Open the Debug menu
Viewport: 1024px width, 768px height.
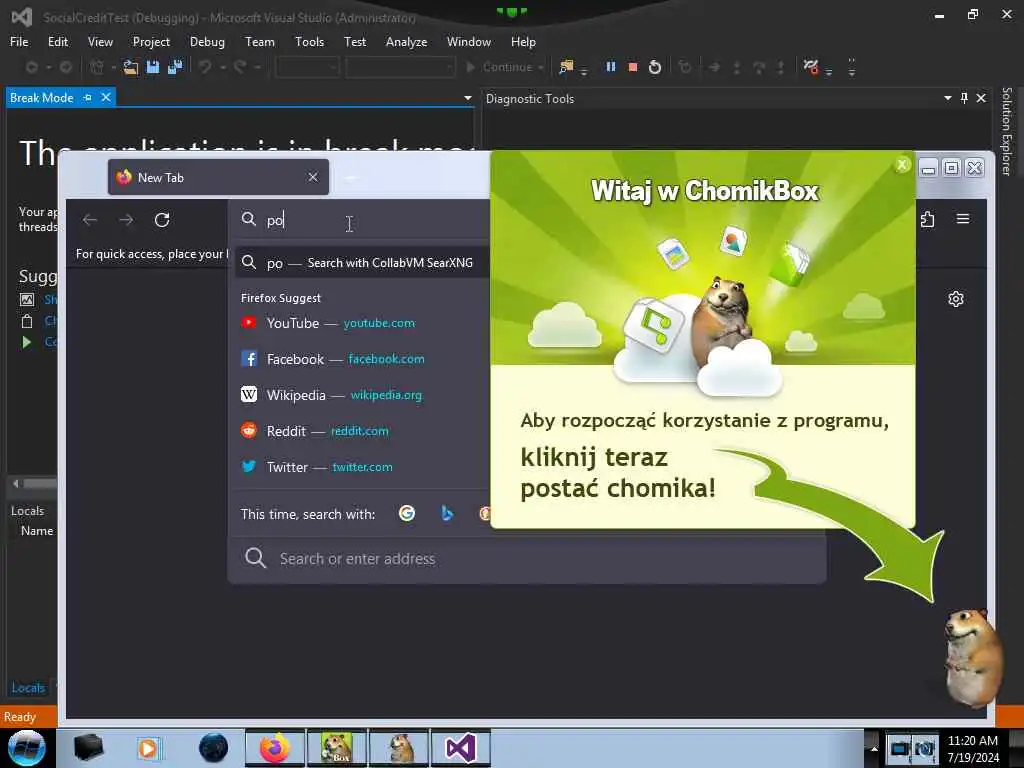207,42
